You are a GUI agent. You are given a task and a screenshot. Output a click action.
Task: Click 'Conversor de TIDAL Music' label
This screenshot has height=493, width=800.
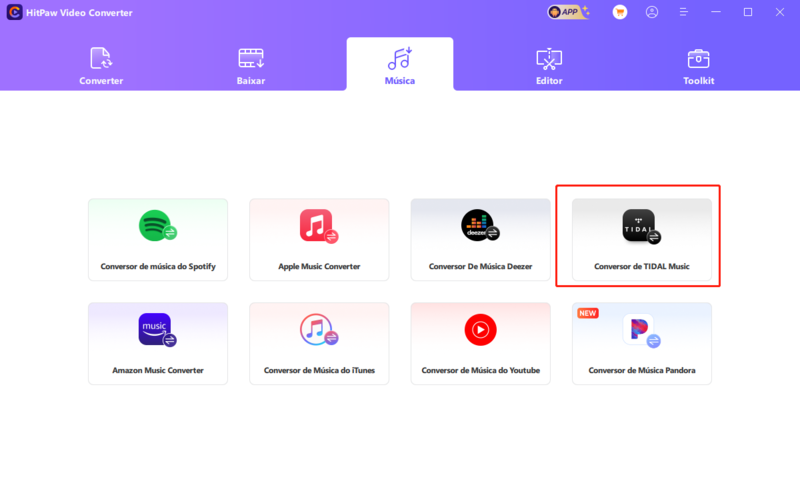641,266
